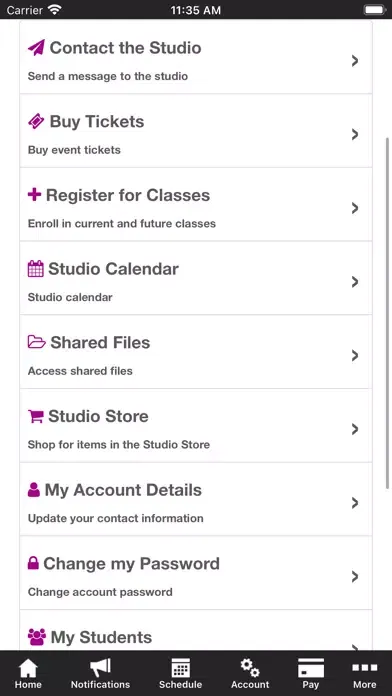Image resolution: width=392 pixels, height=696 pixels.
Task: Tap the paper plane Contact the Studio icon
Action: [x=36, y=47]
